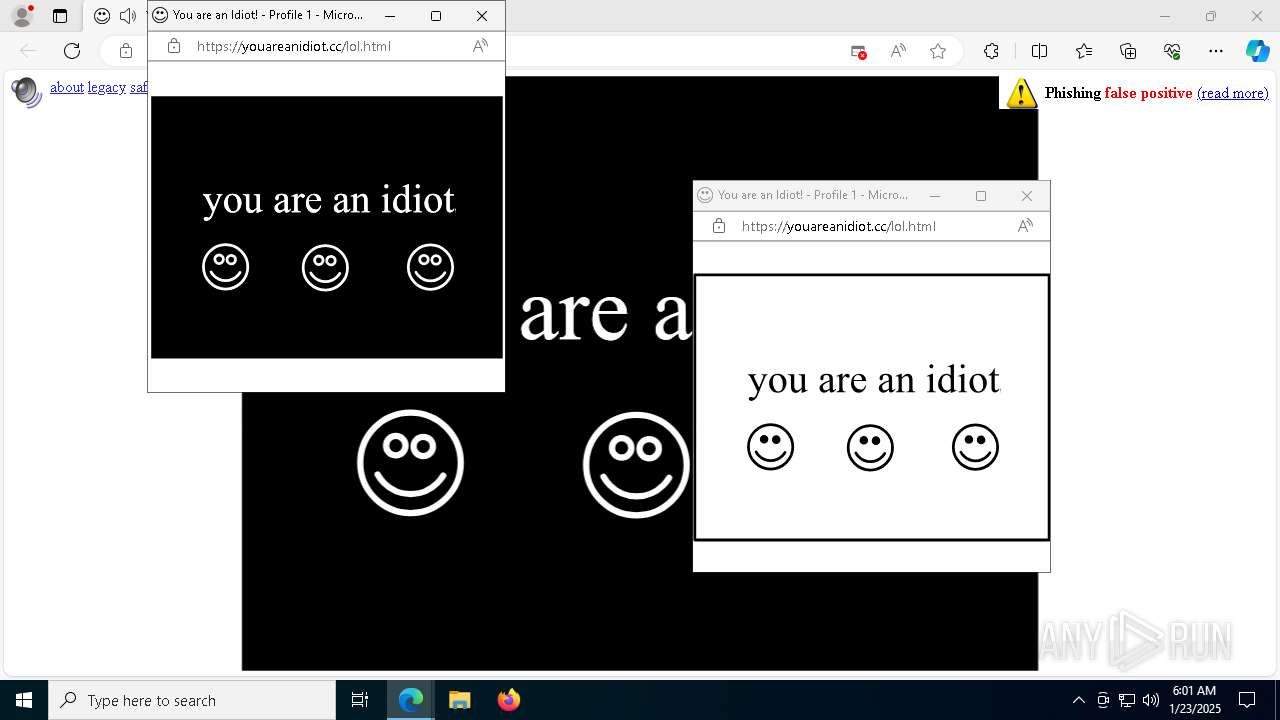The image size is (1280, 720).
Task: Open the Favorites list icon
Action: 1084,52
